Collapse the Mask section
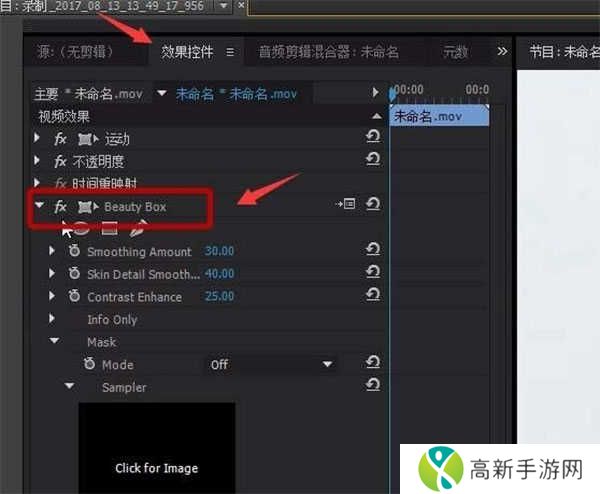600x494 pixels. (53, 342)
